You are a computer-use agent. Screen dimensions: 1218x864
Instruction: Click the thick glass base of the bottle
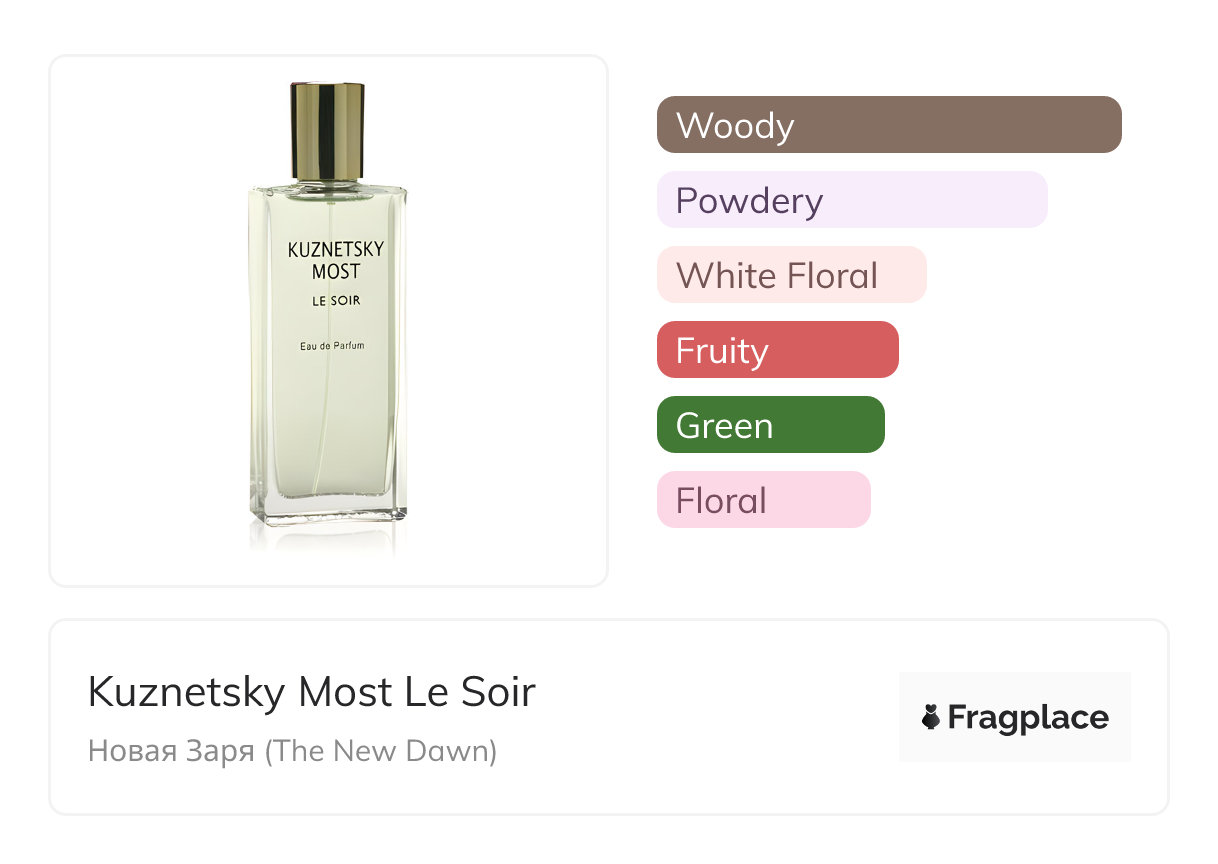coord(328,511)
